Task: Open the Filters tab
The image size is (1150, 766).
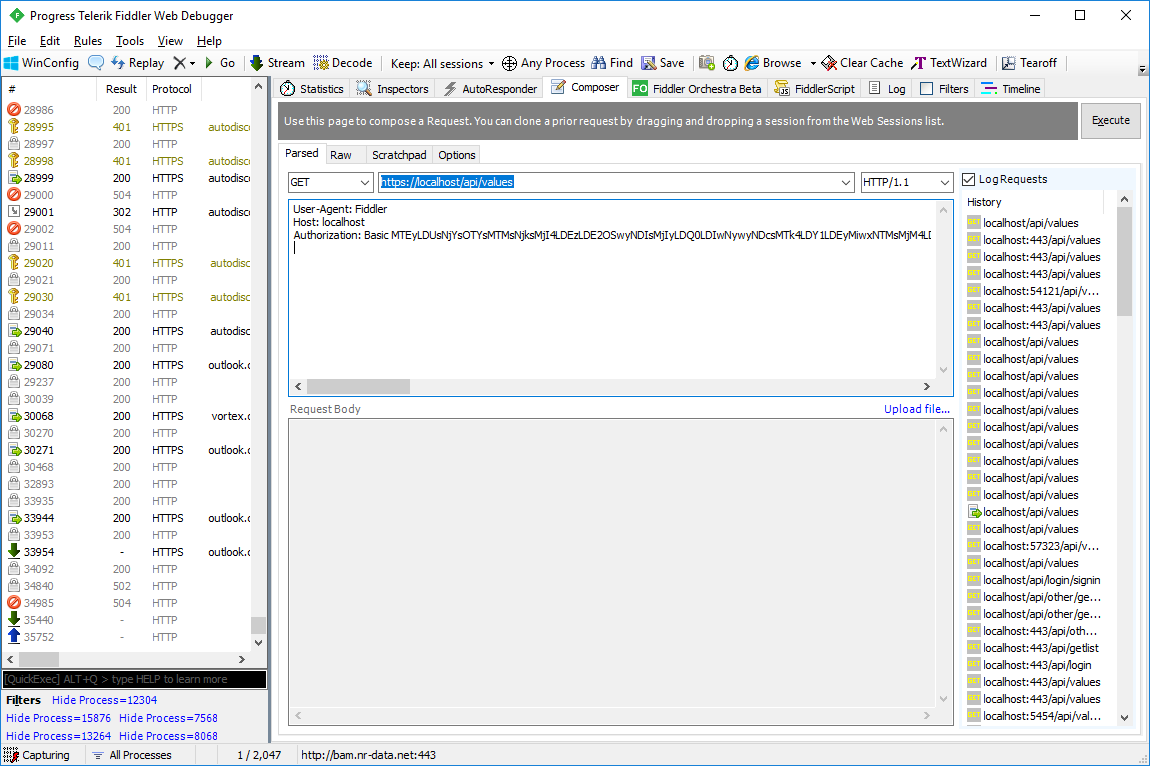Action: point(945,89)
